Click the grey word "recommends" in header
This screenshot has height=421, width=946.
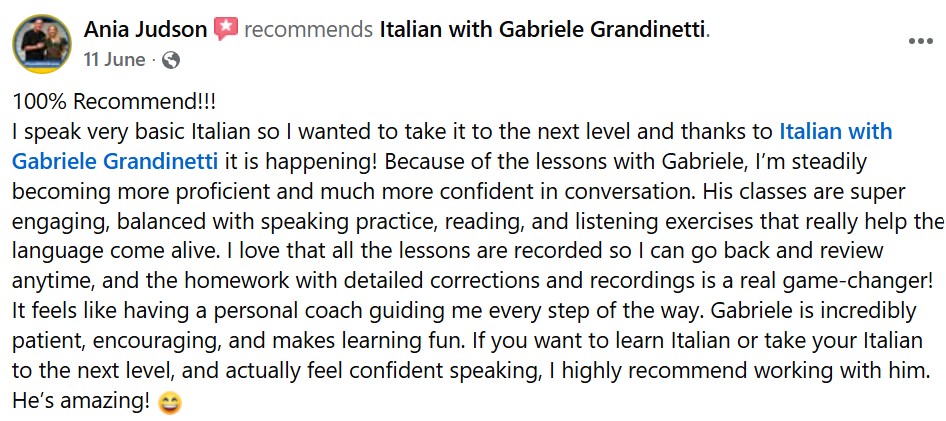click(x=308, y=30)
